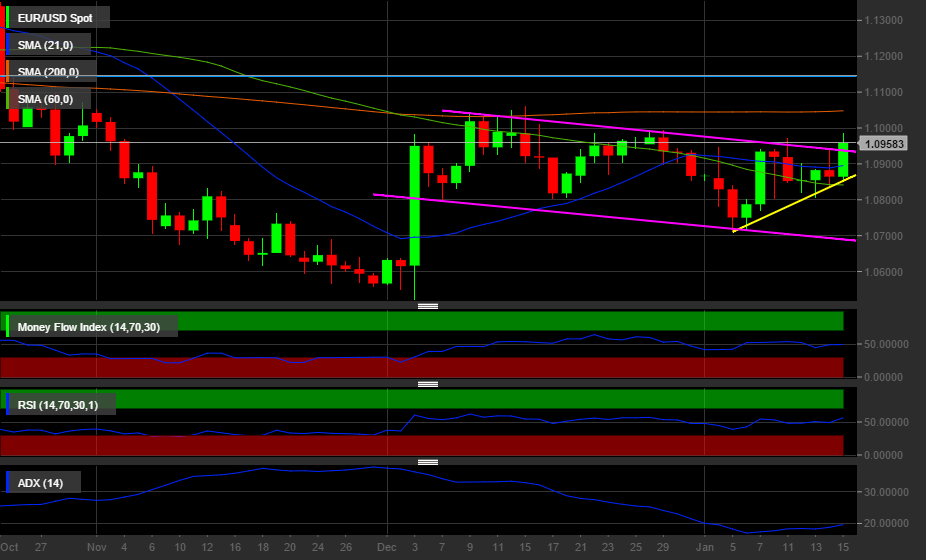926x560 pixels.
Task: Click the resize handle above the ADX pane
Action: click(428, 462)
